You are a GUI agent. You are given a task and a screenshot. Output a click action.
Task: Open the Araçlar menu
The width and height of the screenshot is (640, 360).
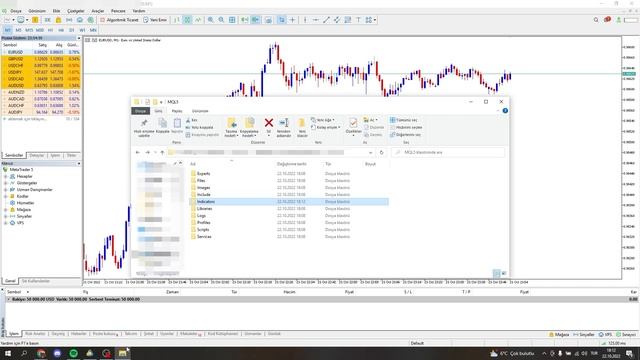tap(98, 11)
